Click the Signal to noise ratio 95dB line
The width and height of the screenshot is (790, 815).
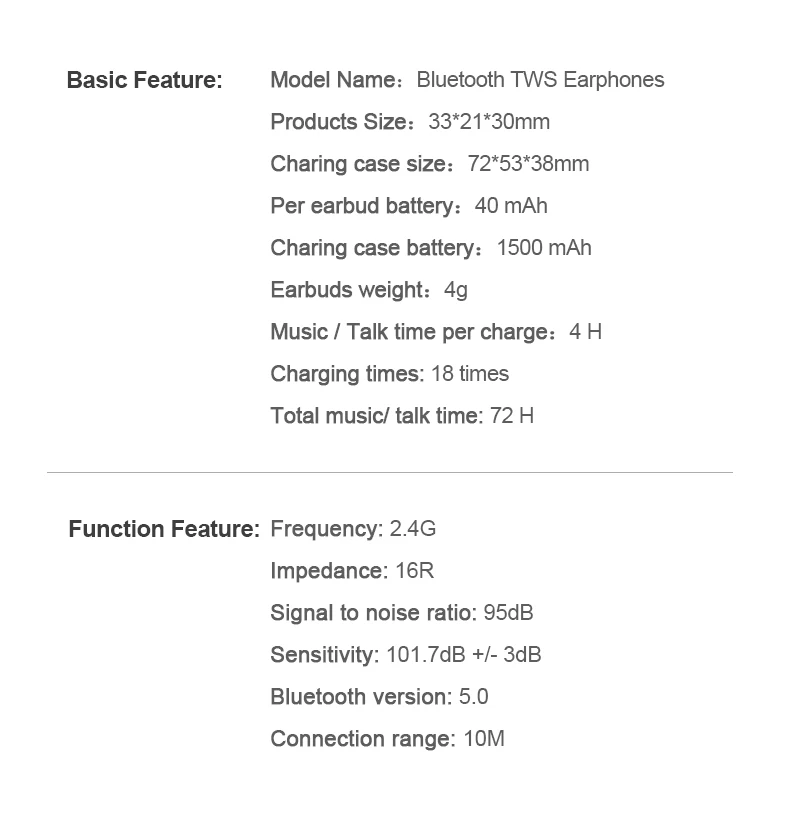point(402,613)
